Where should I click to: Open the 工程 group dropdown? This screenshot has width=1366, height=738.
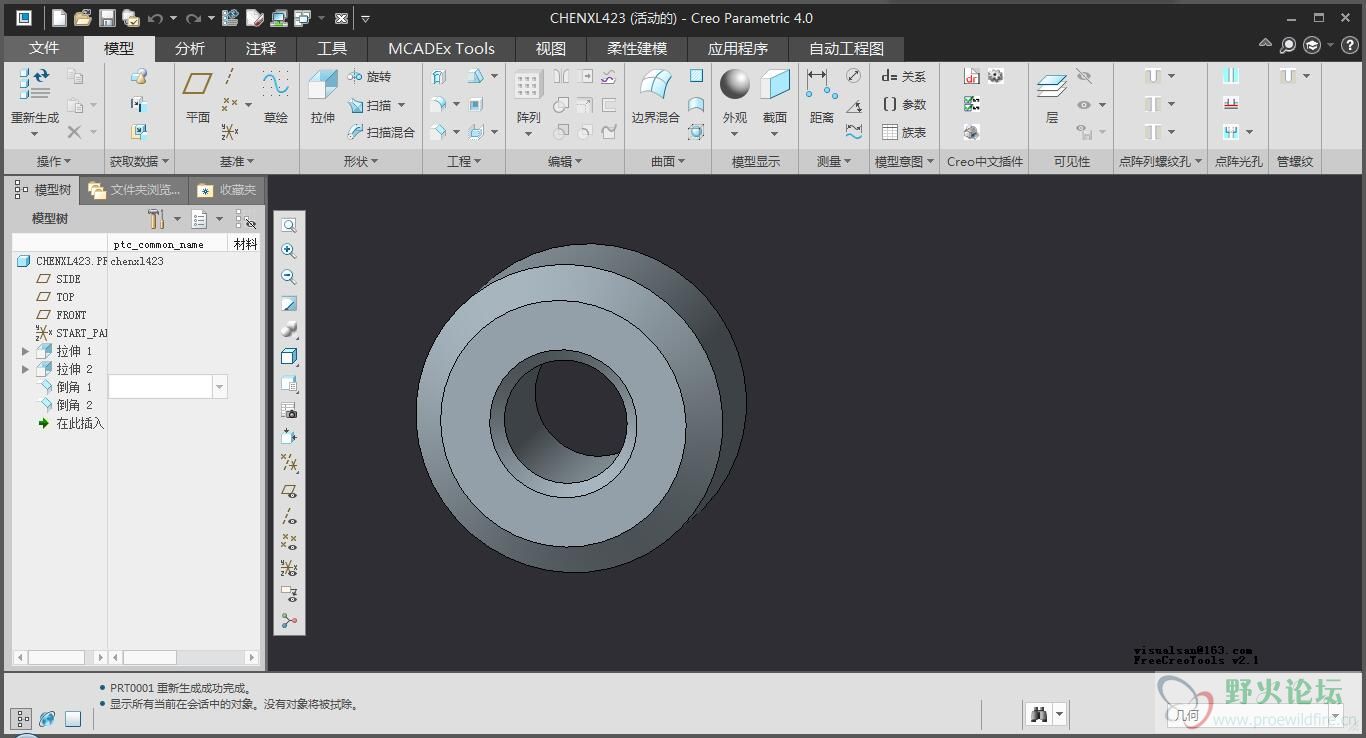[464, 161]
